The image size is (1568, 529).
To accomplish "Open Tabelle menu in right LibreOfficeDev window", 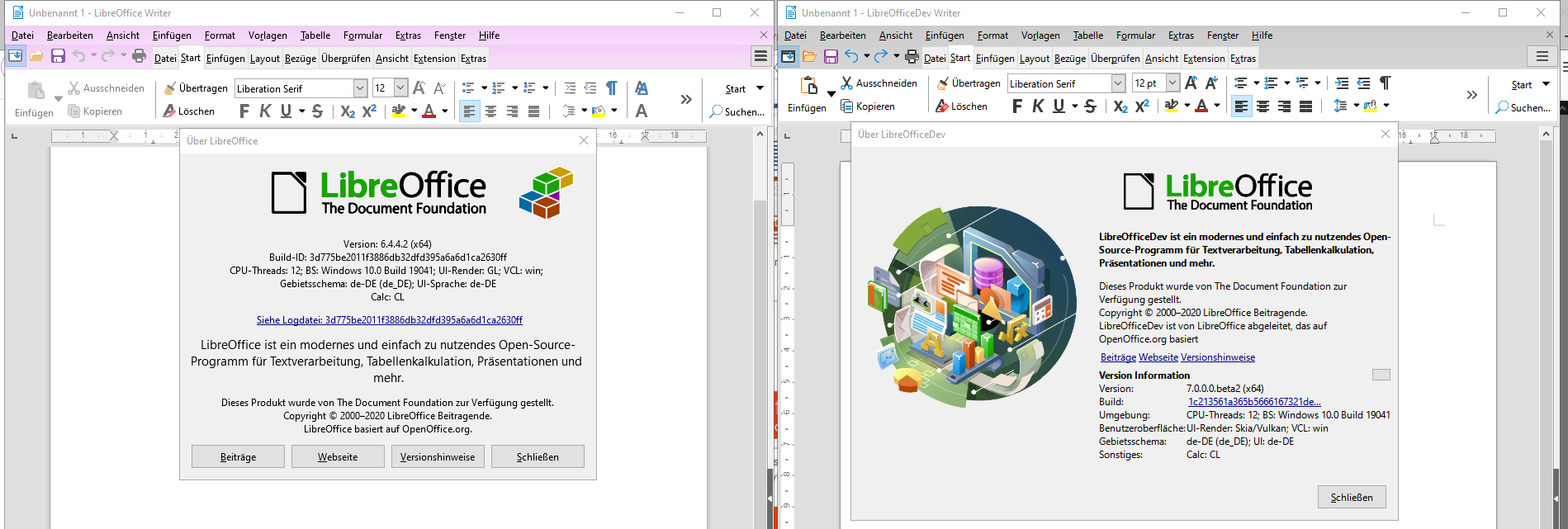I will point(1088,35).
